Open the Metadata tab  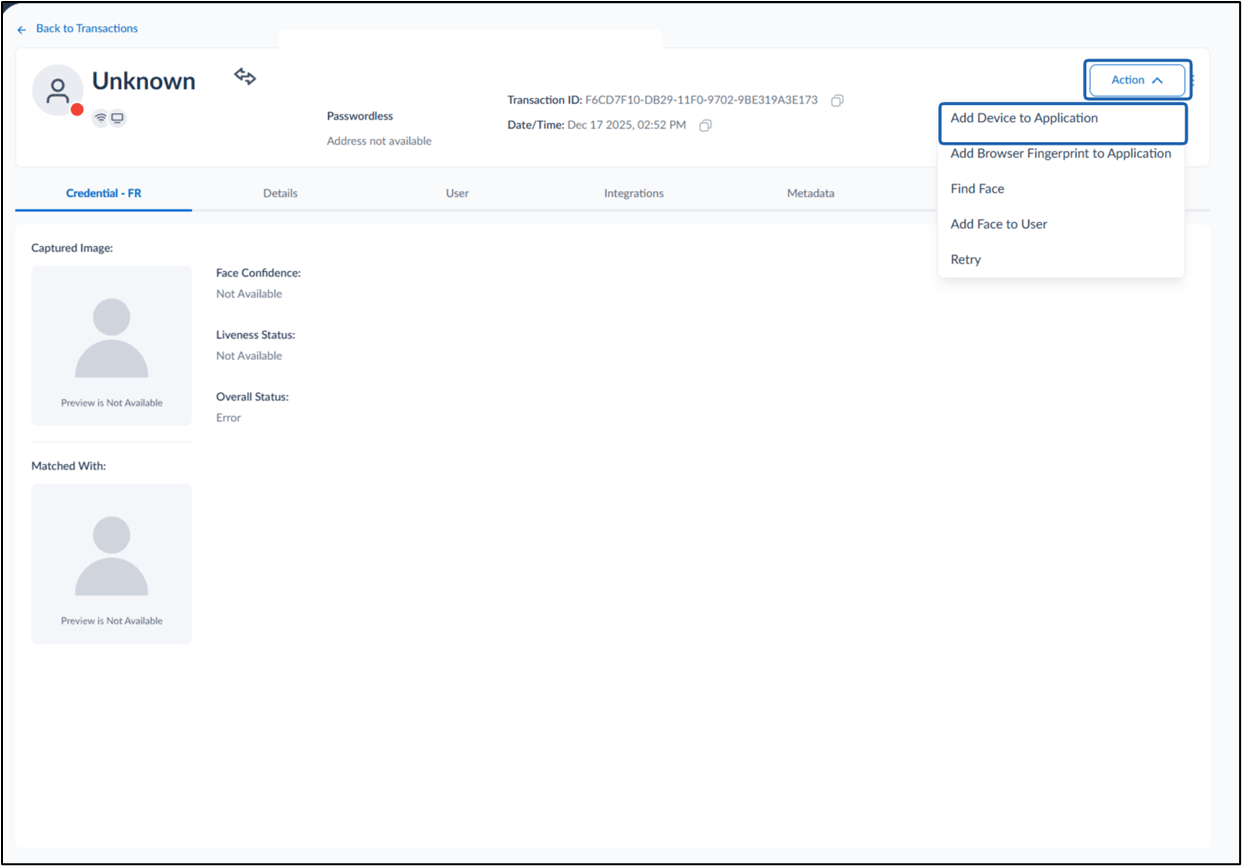click(x=811, y=193)
